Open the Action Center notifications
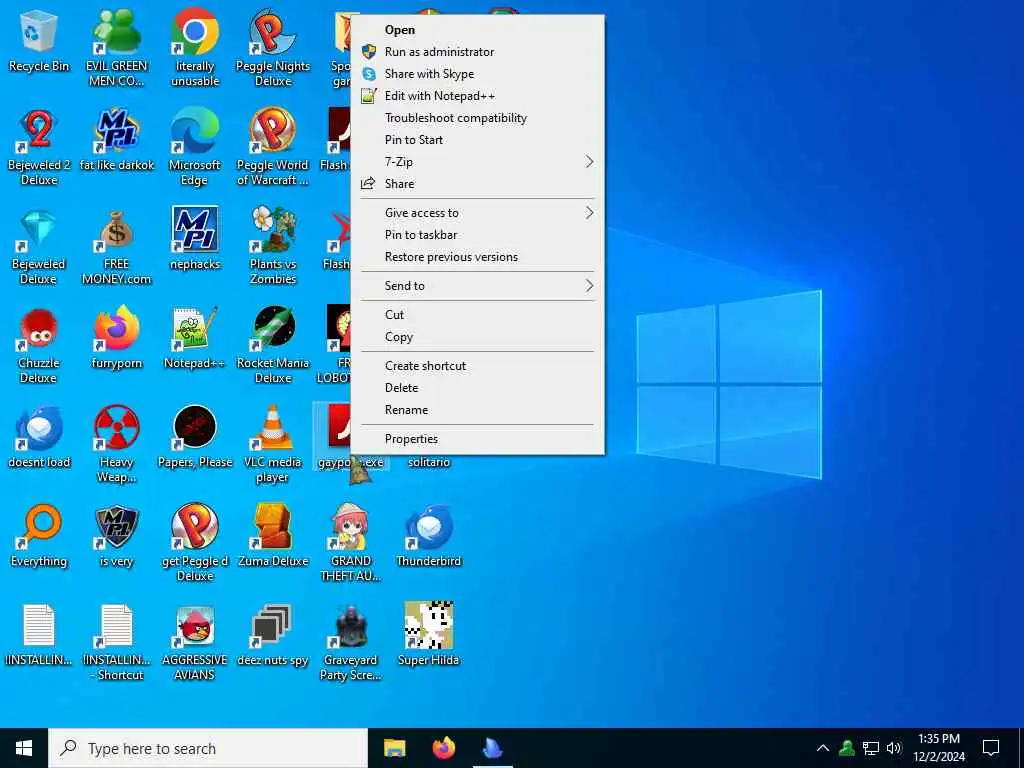The height and width of the screenshot is (768, 1024). tap(991, 748)
